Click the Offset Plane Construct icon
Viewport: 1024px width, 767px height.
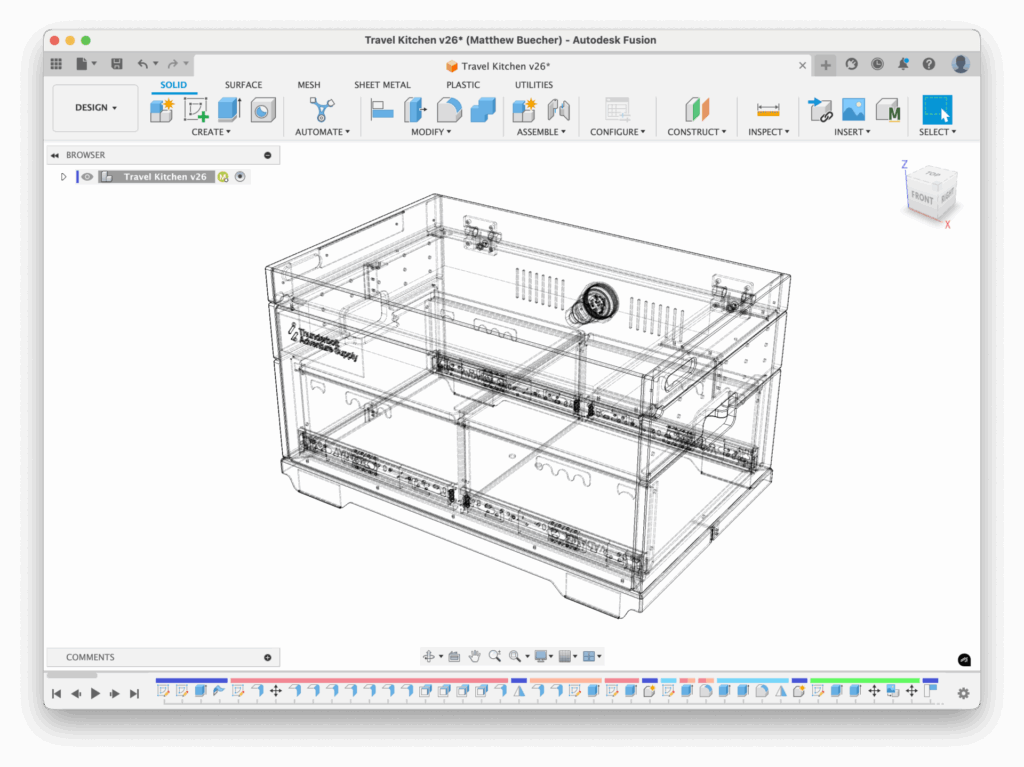click(697, 109)
